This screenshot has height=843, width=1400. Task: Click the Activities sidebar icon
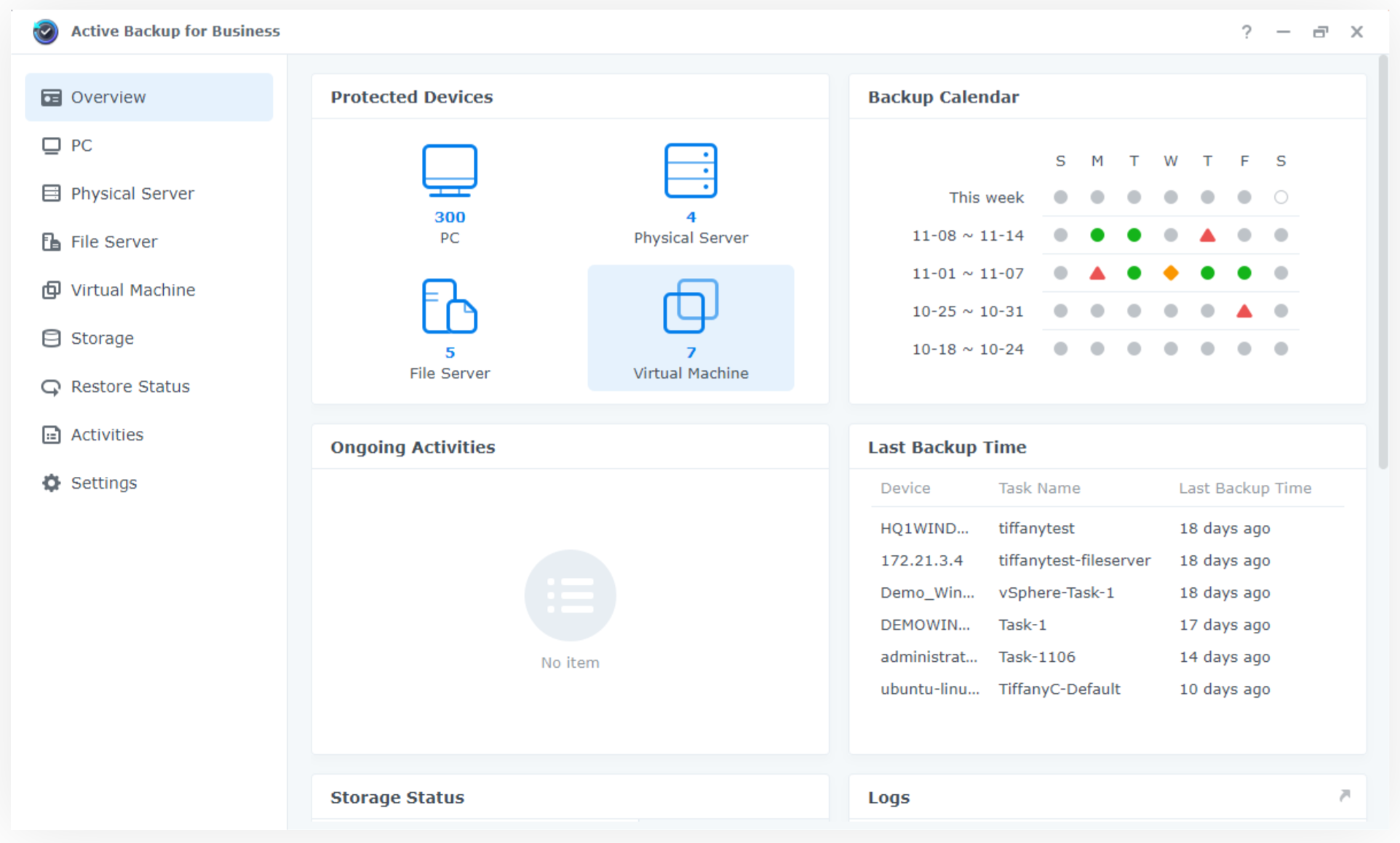point(51,435)
